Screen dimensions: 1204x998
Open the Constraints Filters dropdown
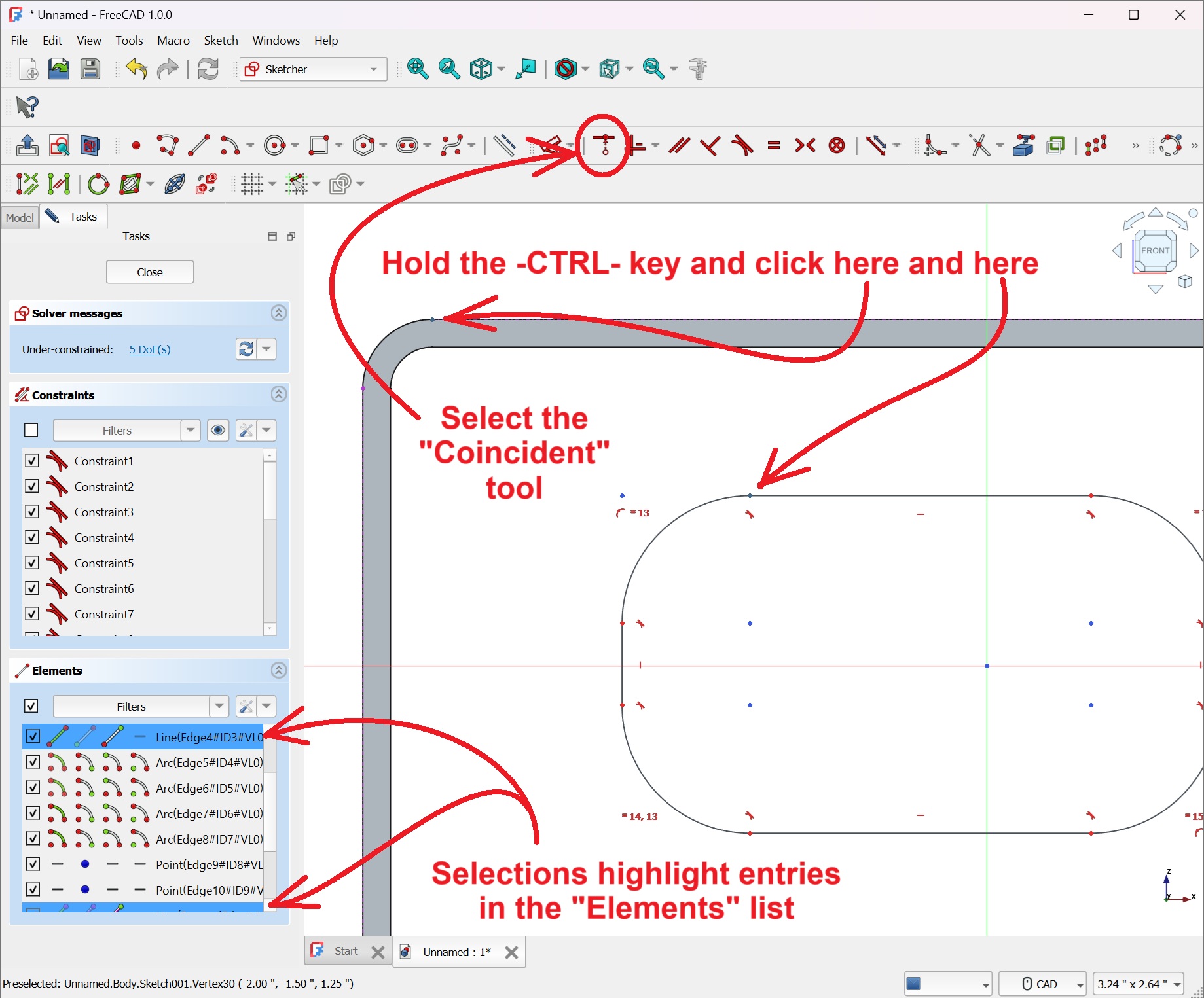pyautogui.click(x=191, y=431)
